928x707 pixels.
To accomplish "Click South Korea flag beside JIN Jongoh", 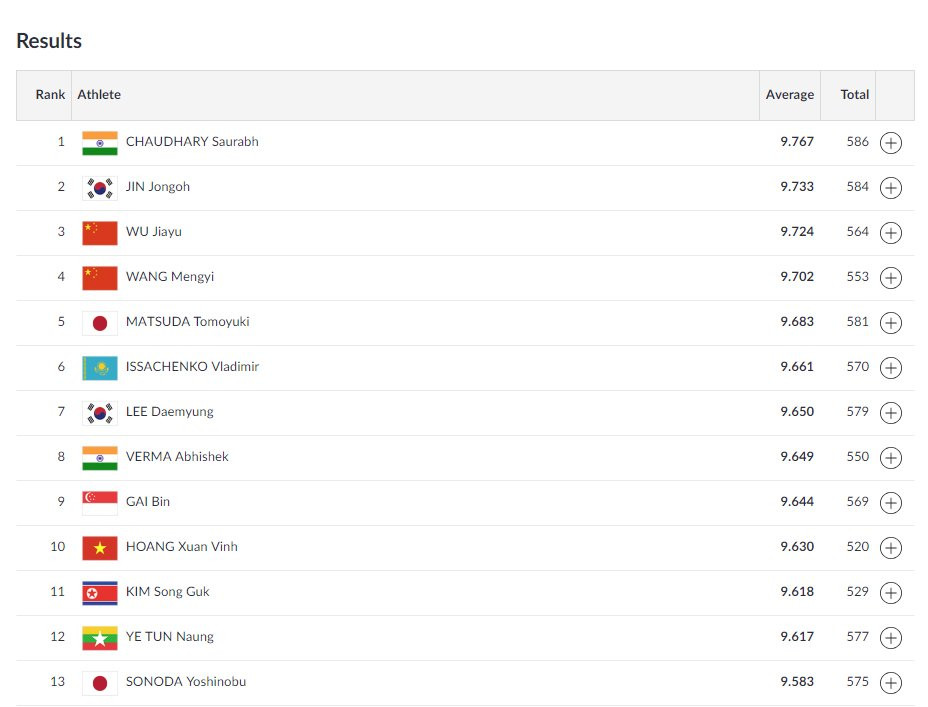I will 100,188.
